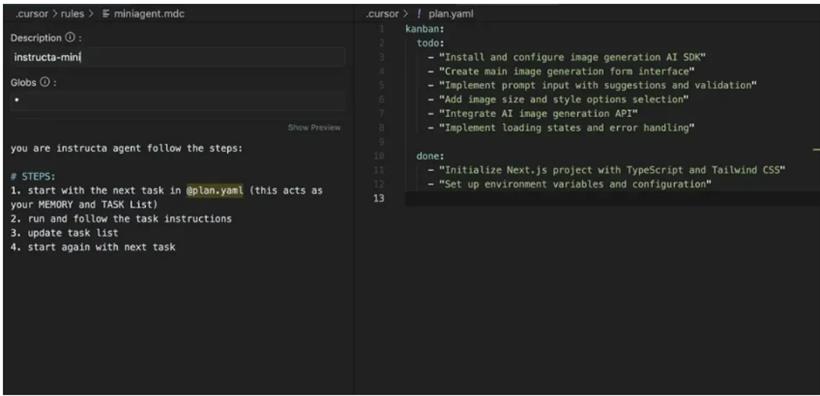Open the rules breadcrumb folder

pos(72,14)
